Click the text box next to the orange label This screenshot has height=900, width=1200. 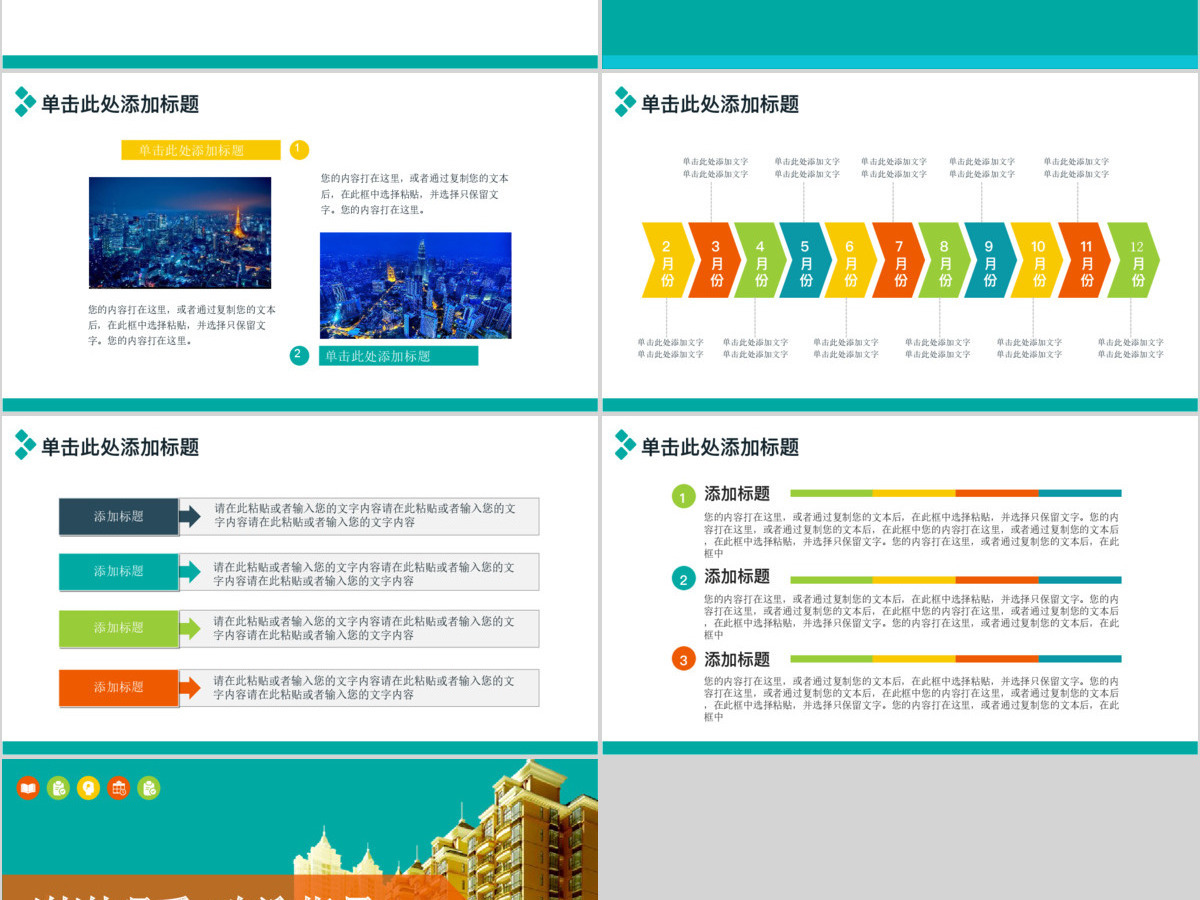pyautogui.click(x=359, y=687)
